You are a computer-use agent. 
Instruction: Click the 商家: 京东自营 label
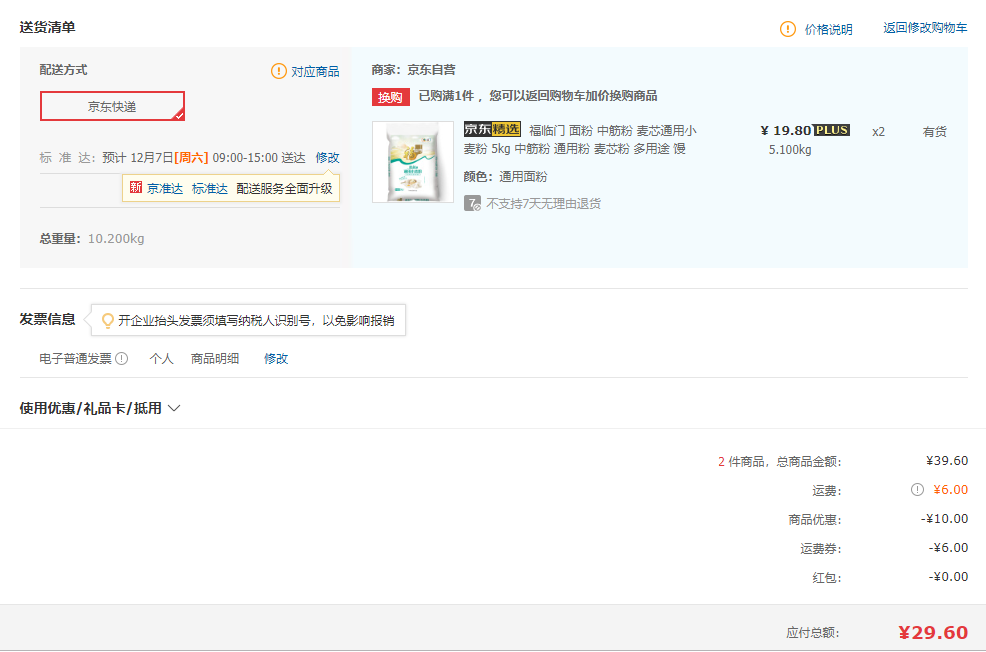(x=413, y=70)
